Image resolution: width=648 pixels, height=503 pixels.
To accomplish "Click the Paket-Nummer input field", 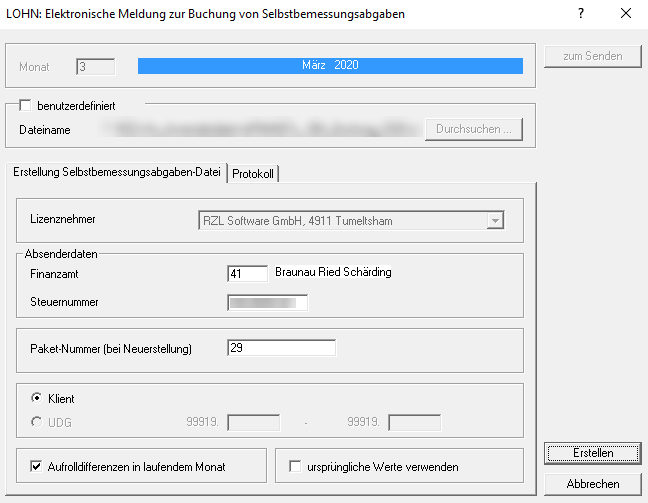I will 281,347.
